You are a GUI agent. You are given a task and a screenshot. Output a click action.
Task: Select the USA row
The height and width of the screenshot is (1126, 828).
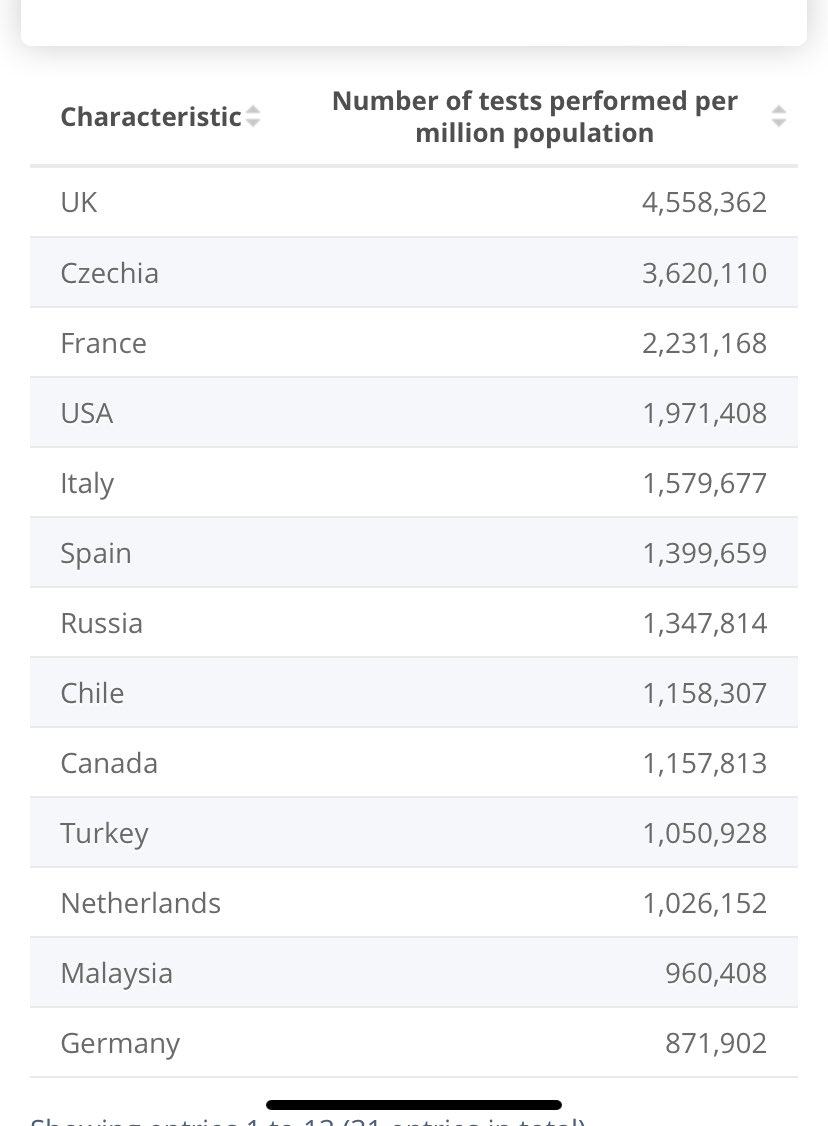point(414,413)
